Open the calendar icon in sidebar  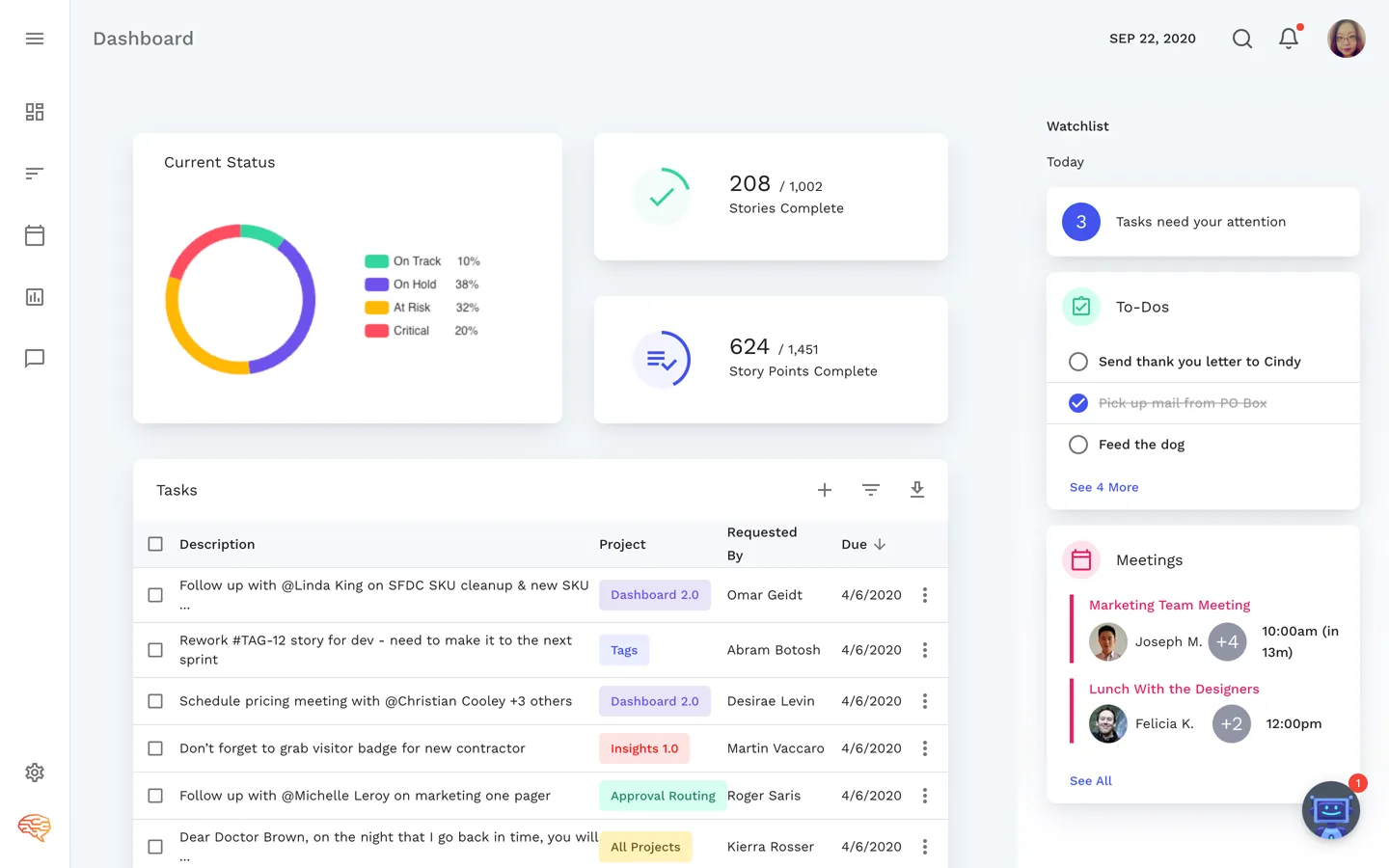[35, 235]
